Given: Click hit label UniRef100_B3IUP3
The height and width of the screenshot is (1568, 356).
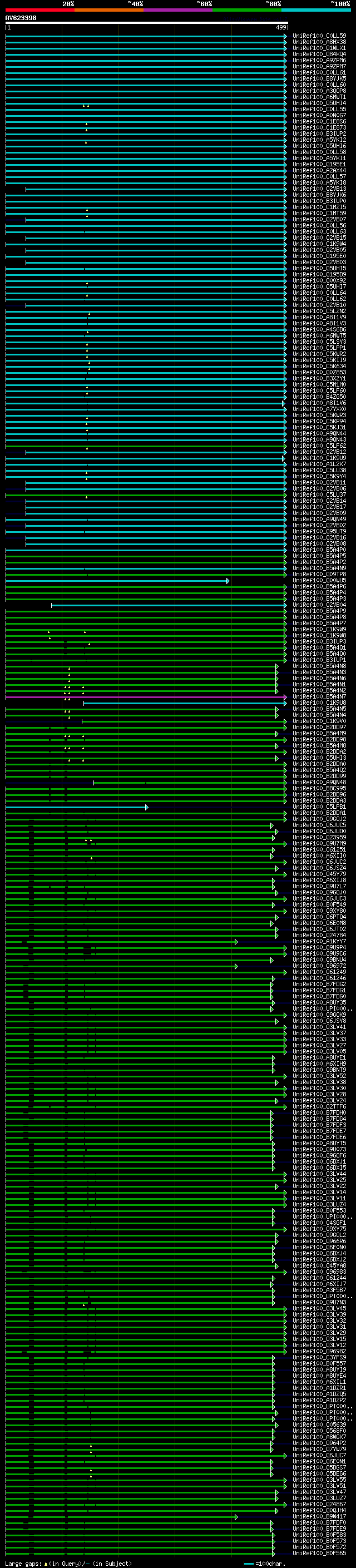Looking at the screenshot, I should tap(319, 642).
